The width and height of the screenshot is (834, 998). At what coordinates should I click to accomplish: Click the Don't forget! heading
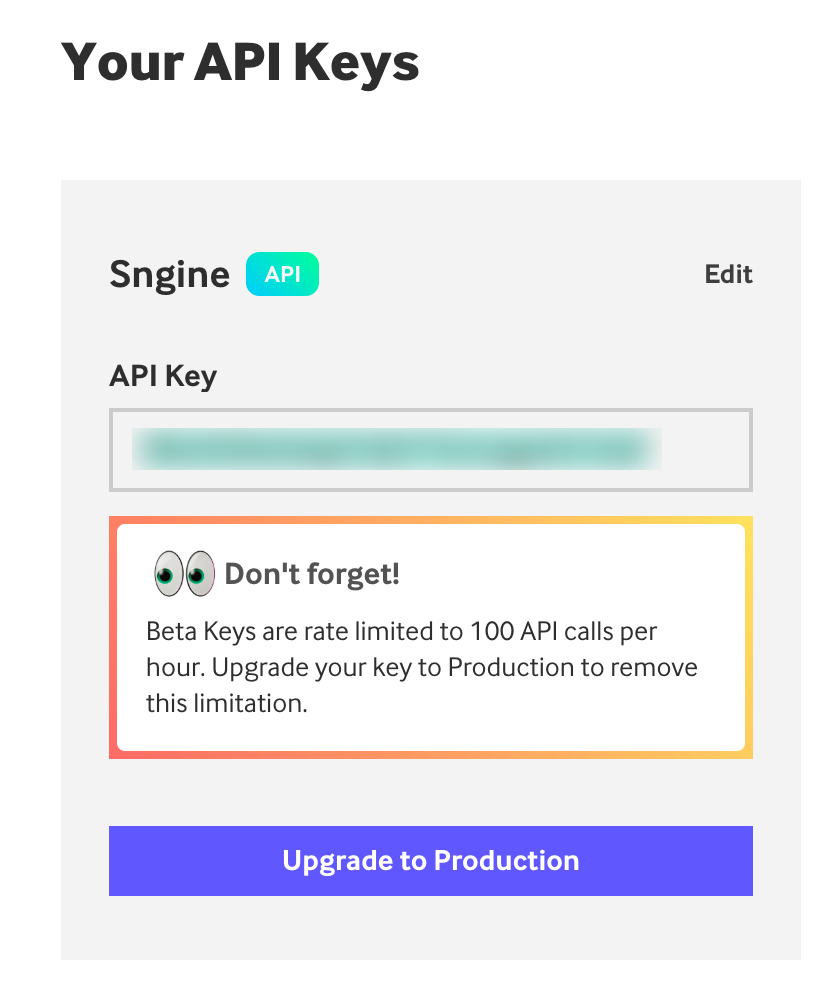[312, 574]
